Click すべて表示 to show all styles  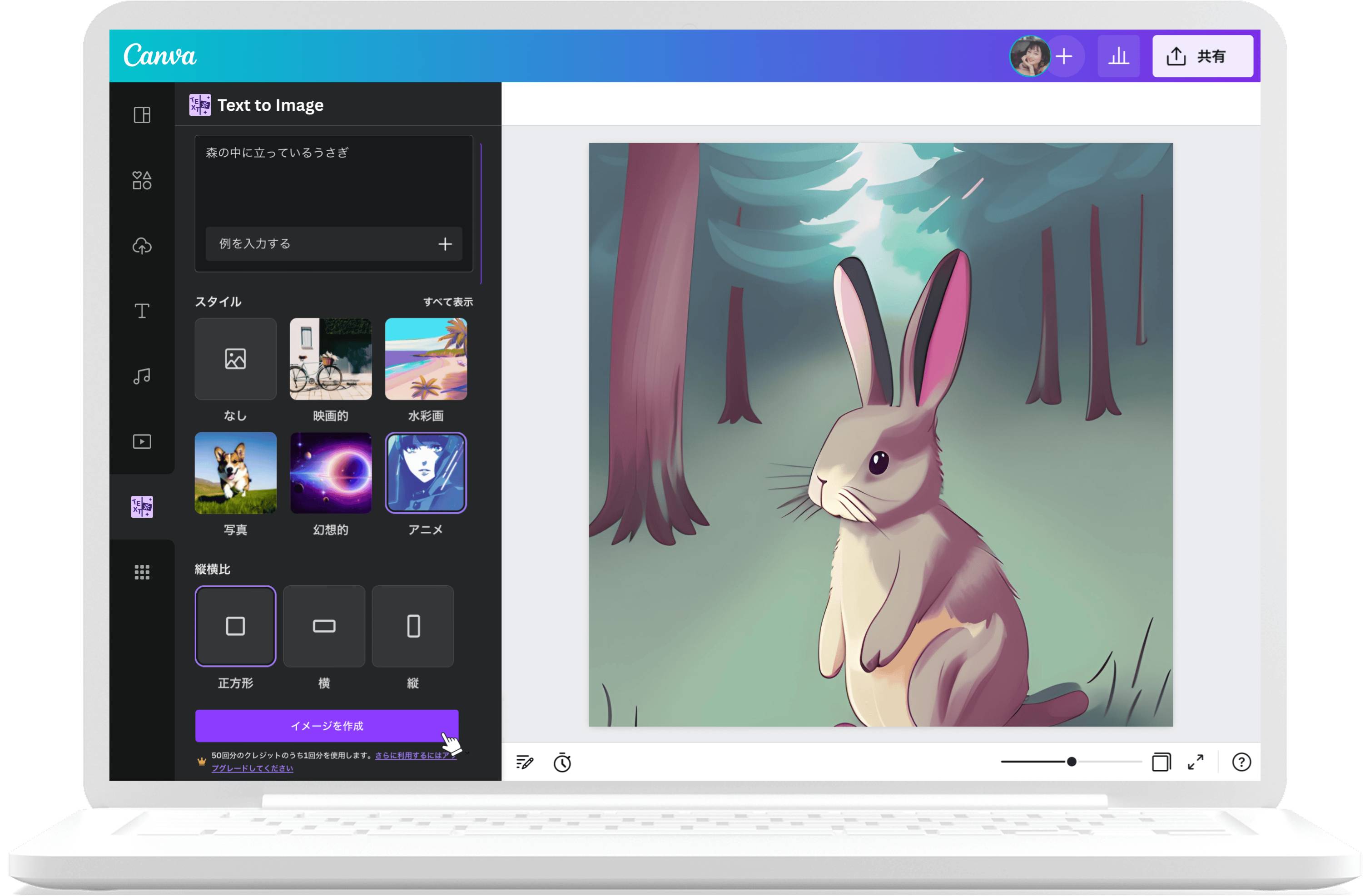tap(448, 302)
